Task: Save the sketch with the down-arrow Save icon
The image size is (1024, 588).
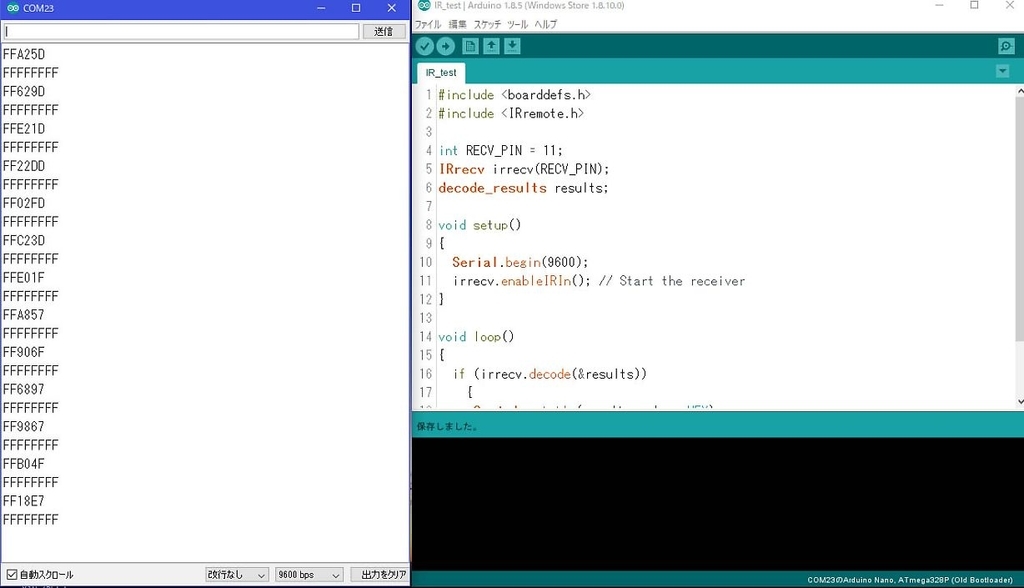Action: tap(513, 46)
